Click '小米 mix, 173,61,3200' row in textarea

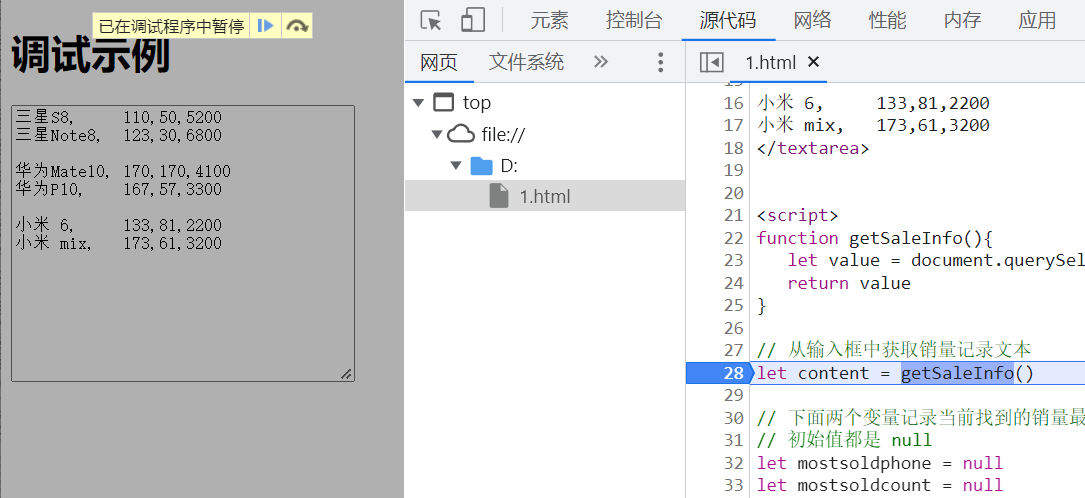118,243
